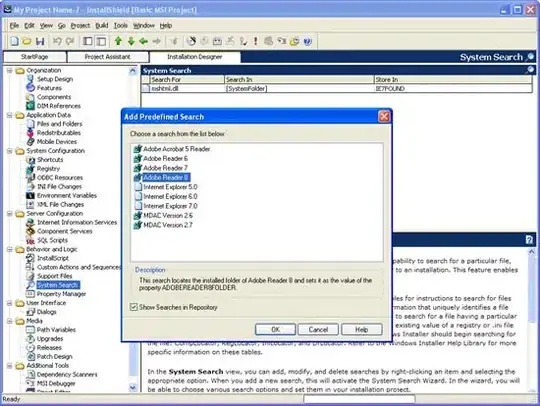
Task: Collapse the Server Configuration folder node
Action: (10, 214)
